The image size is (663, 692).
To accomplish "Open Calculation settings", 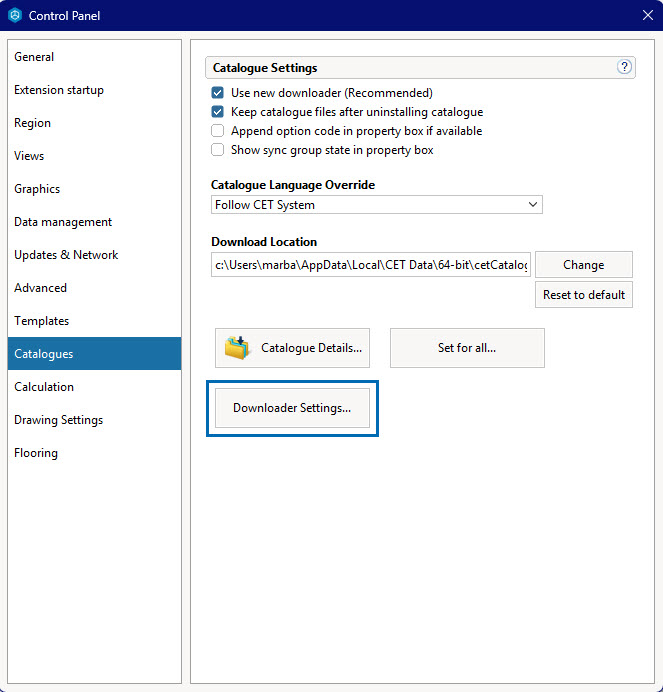I will [94, 387].
